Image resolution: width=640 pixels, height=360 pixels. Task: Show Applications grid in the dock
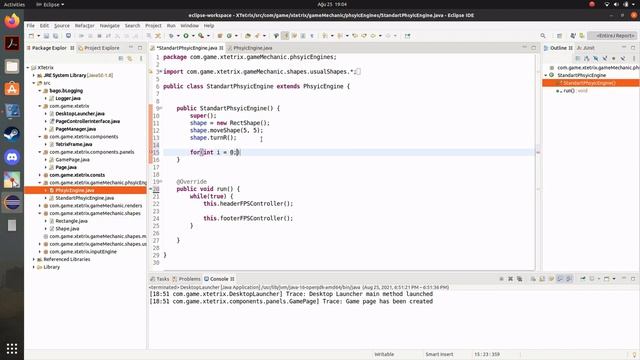click(x=12, y=349)
